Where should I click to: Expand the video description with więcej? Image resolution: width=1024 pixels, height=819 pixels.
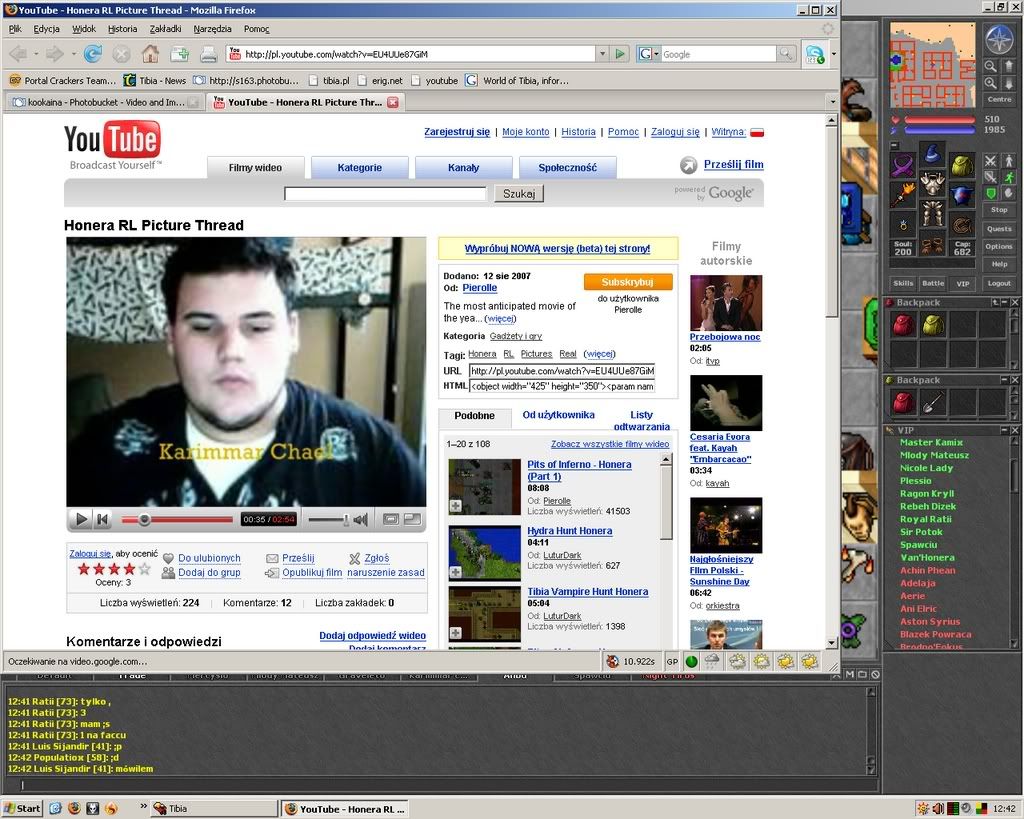(x=500, y=319)
